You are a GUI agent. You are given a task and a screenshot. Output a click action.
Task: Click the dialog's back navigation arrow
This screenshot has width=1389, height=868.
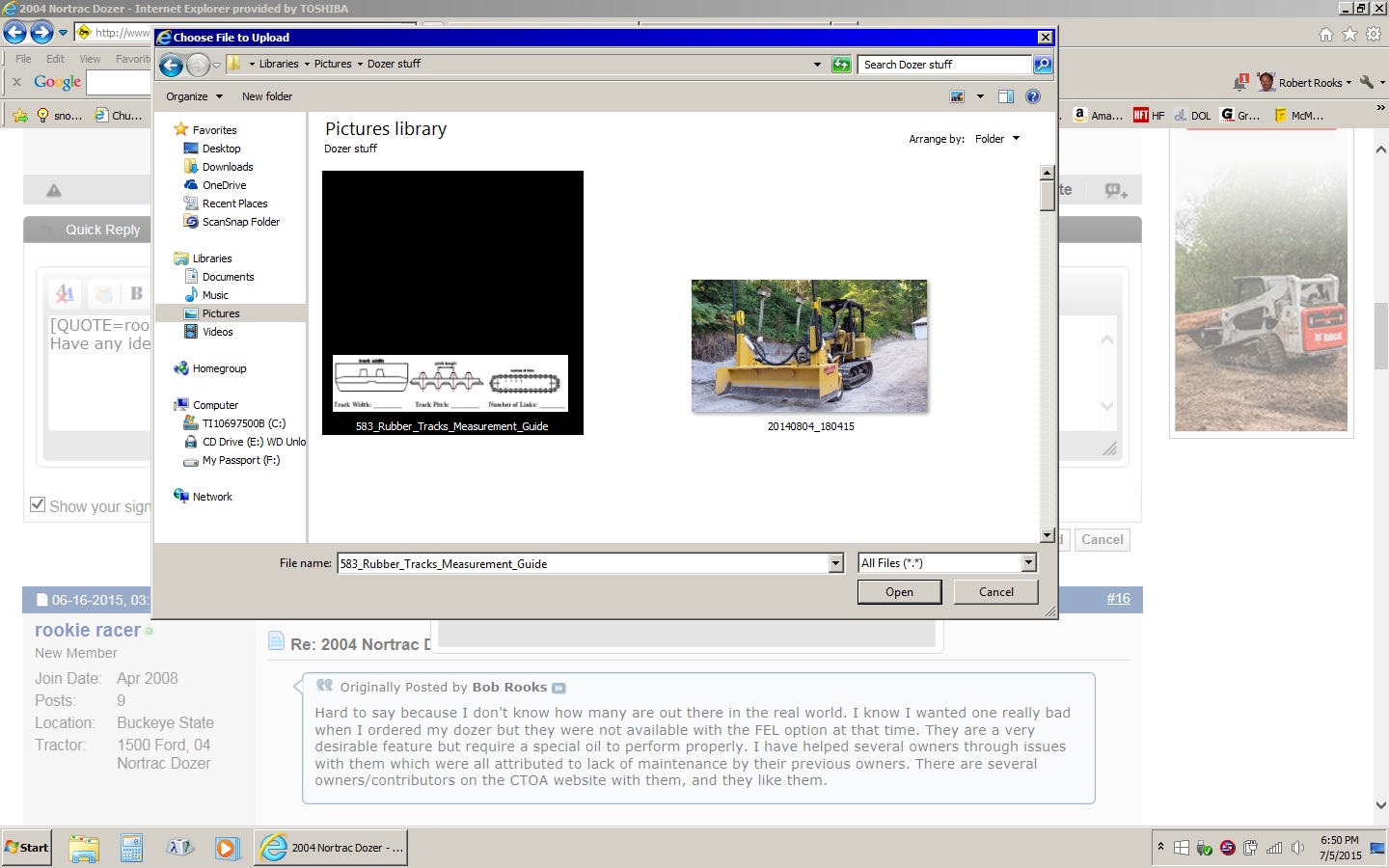(x=171, y=65)
